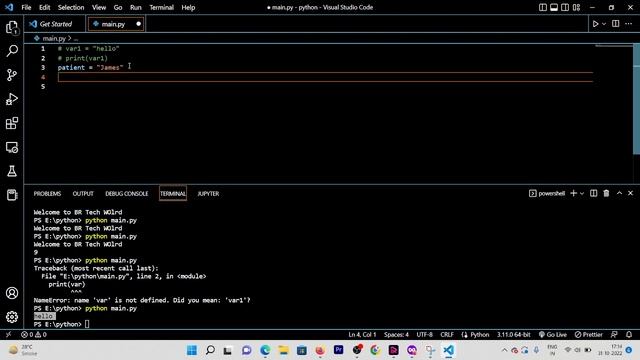Split the editor to the right
The image size is (640, 360).
(x=616, y=24)
